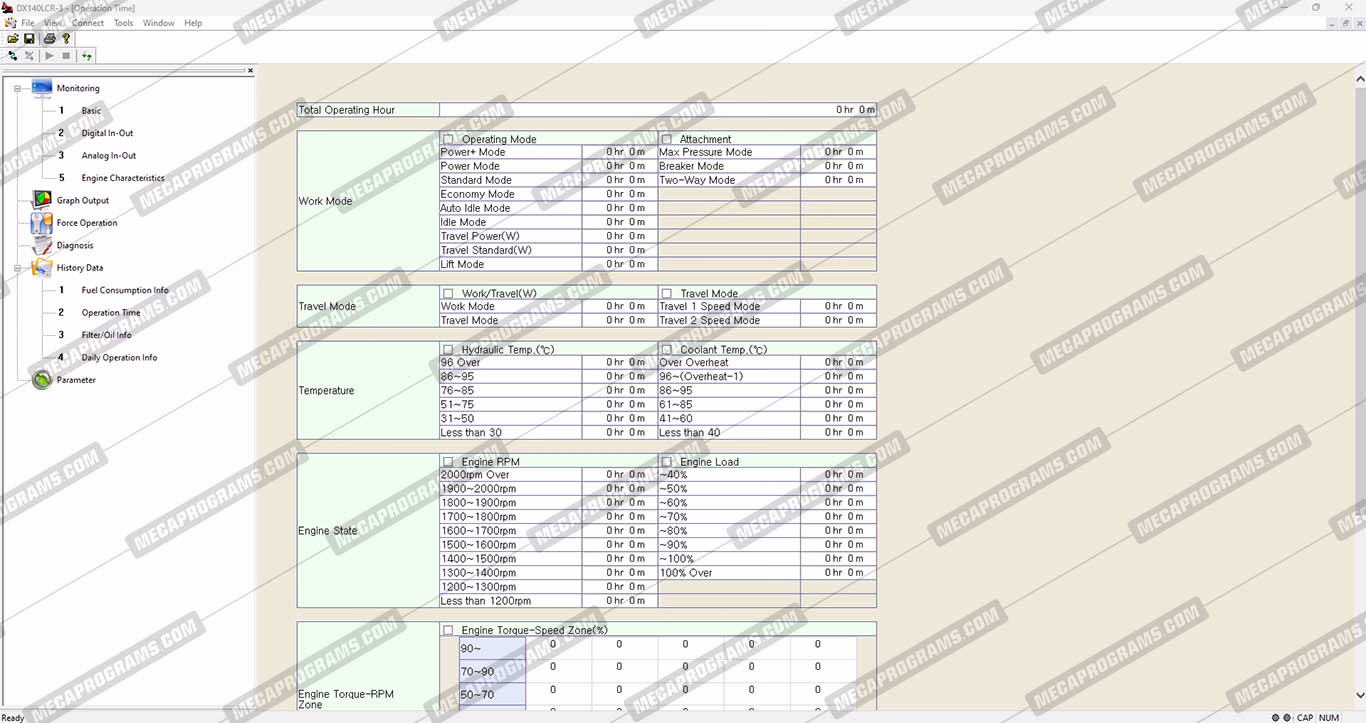
Task: Click the Force Operation label in the tree
Action: tap(87, 223)
